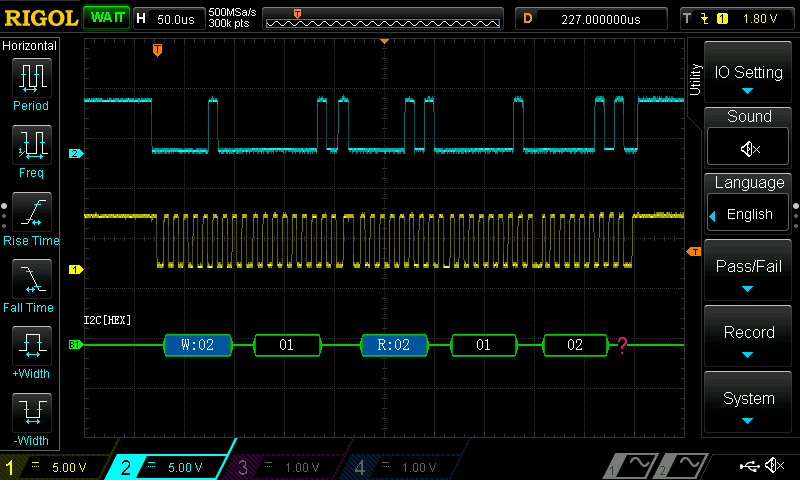Click the Utility menu tab

point(695,79)
